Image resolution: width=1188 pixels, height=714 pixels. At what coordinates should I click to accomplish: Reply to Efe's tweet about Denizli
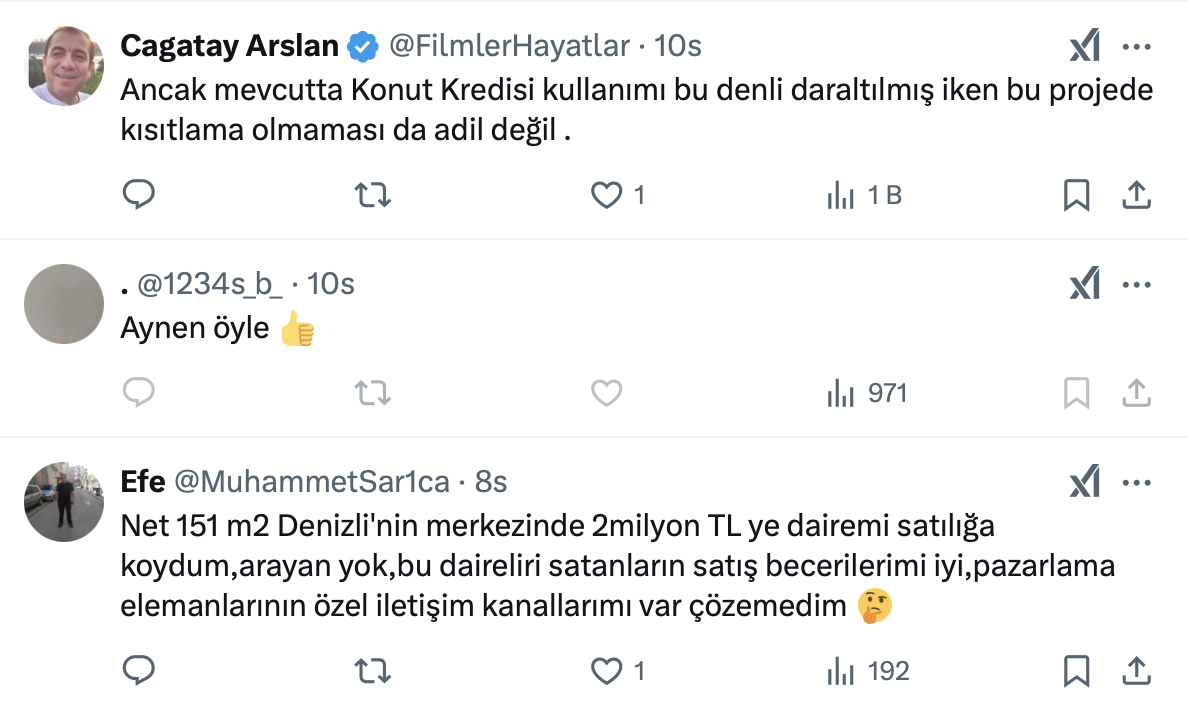click(138, 669)
